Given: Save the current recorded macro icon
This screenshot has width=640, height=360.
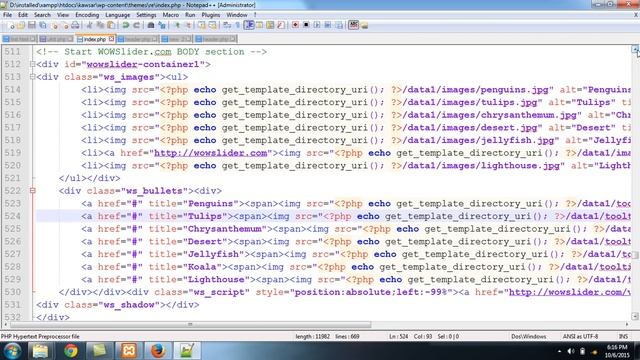Looking at the screenshot, I should point(339,25).
